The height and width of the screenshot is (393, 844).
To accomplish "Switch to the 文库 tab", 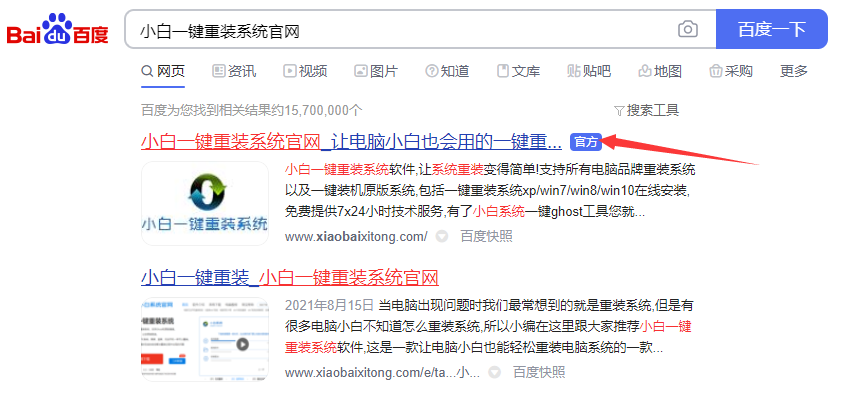I will pyautogui.click(x=518, y=71).
